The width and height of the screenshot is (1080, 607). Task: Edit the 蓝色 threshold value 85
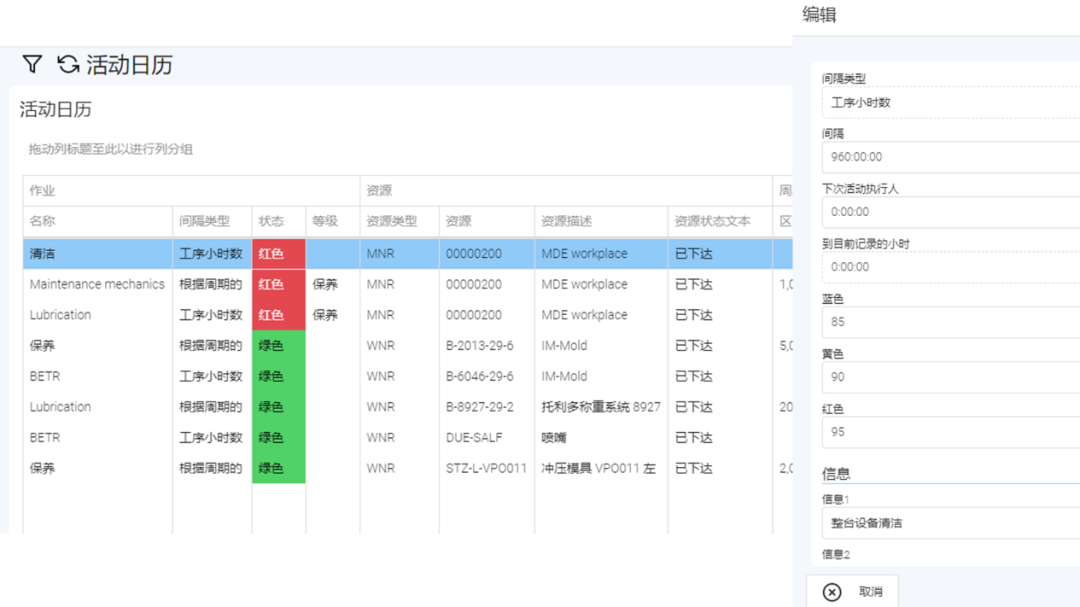click(951, 322)
